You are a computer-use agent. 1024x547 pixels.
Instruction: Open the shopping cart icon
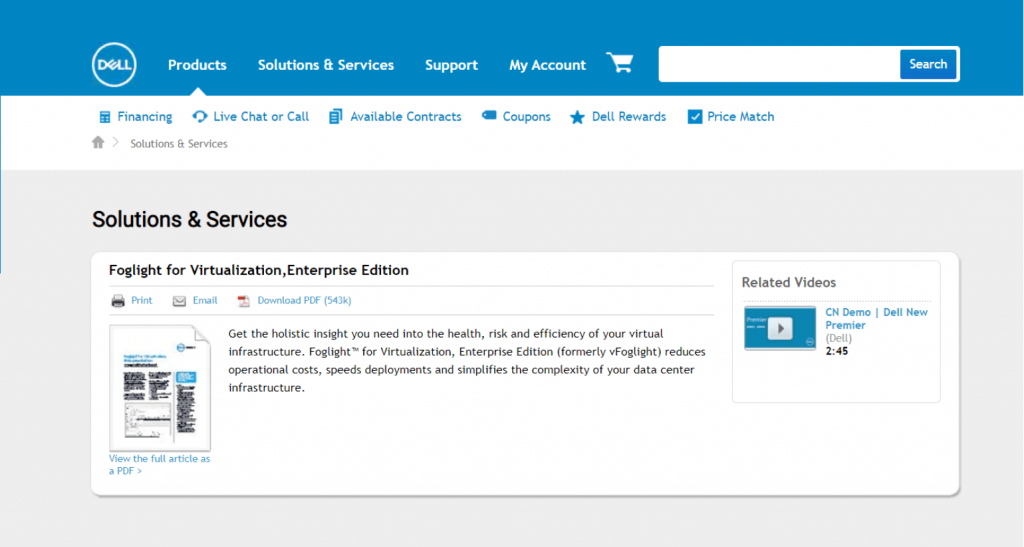point(620,63)
